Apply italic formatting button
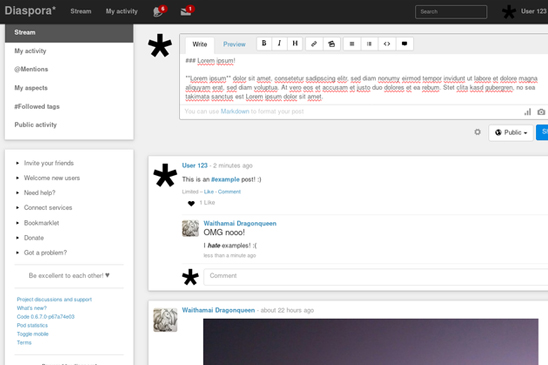The width and height of the screenshot is (548, 365). click(279, 44)
